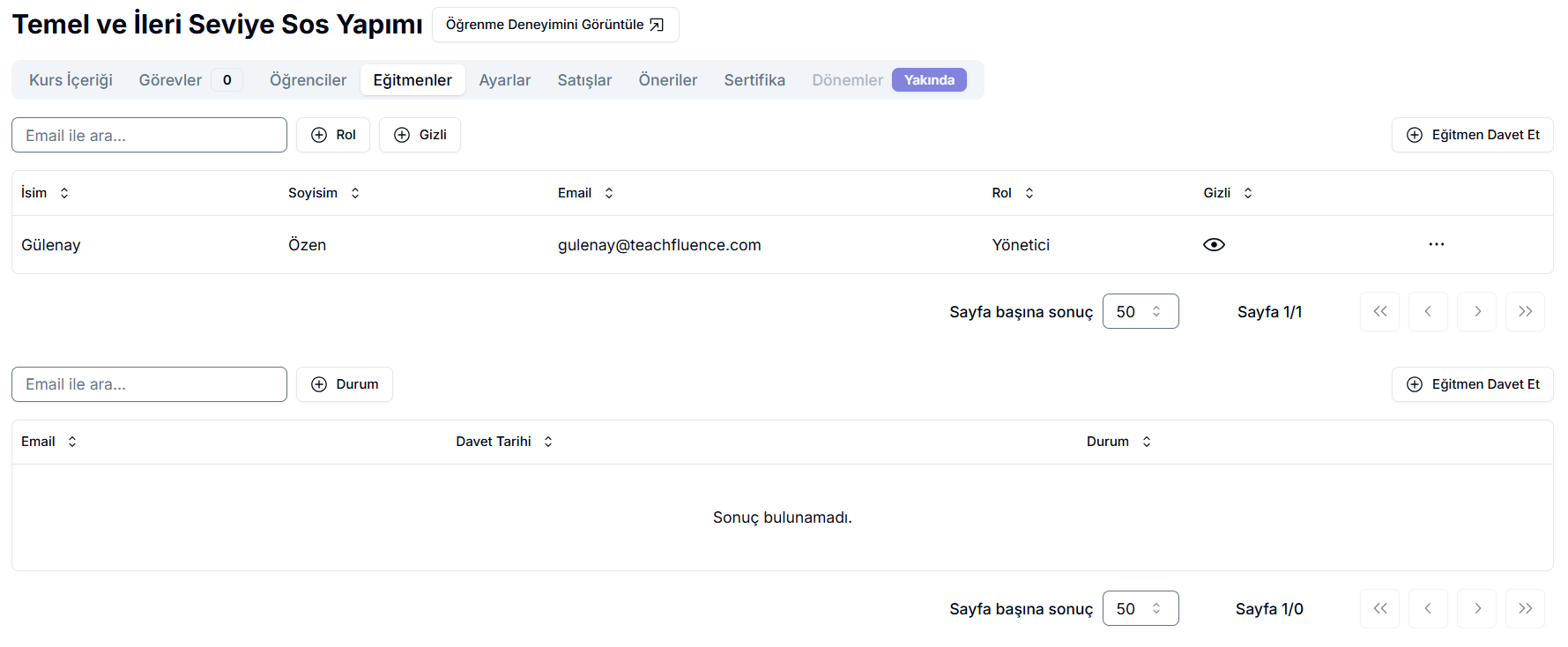Image resolution: width=1568 pixels, height=647 pixels.
Task: Go to last page of instructors table
Action: point(1525,311)
